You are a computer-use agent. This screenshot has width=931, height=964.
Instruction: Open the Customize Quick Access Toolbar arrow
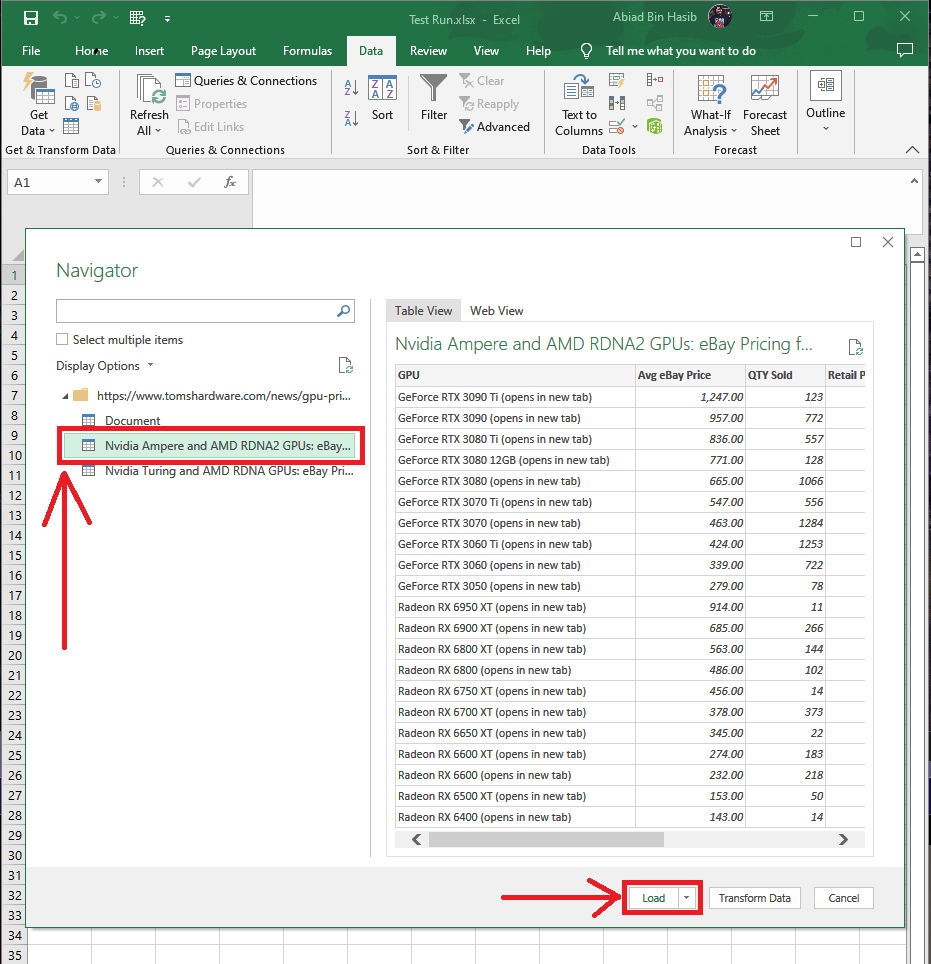point(167,19)
